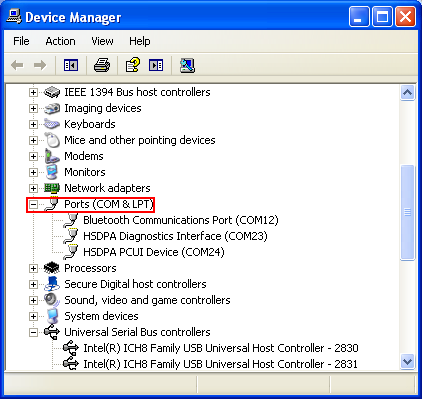
Task: Click the Keyboards category icon
Action: [x=52, y=124]
